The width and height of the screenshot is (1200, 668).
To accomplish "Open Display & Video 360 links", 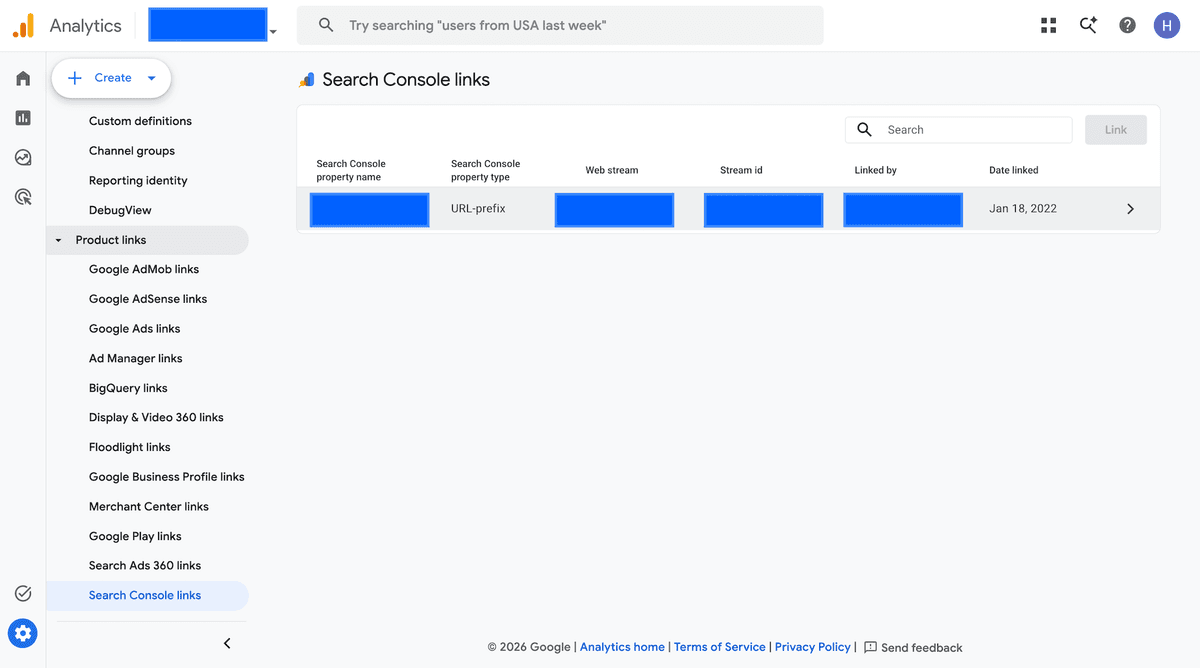I will [156, 417].
